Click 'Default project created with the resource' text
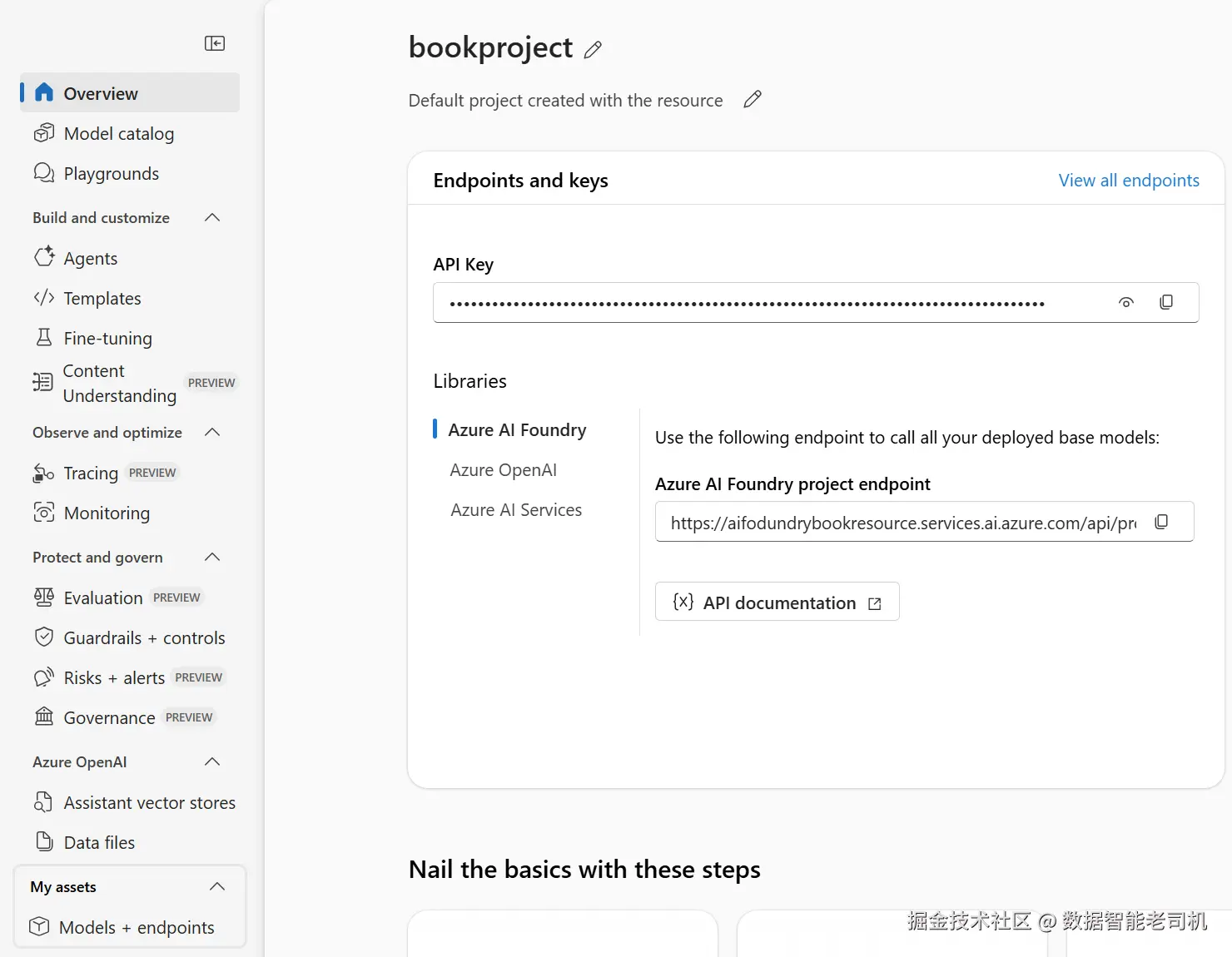This screenshot has height=957, width=1232. pos(565,100)
